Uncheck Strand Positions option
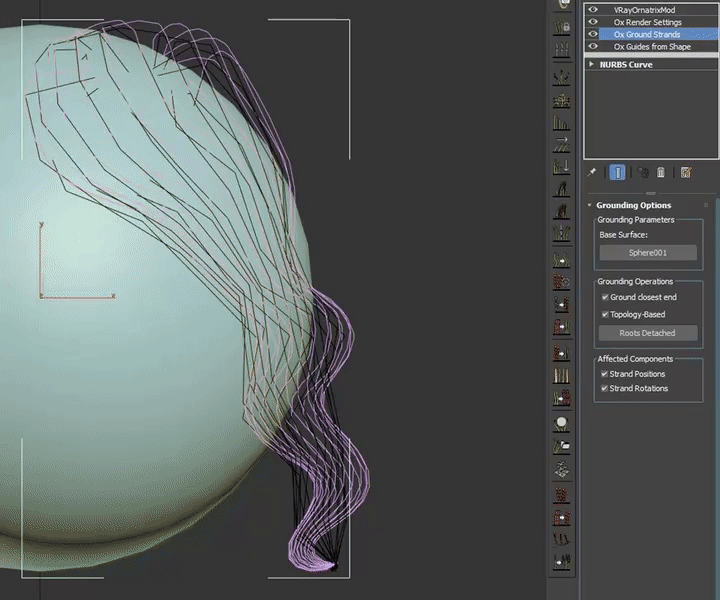 604,374
